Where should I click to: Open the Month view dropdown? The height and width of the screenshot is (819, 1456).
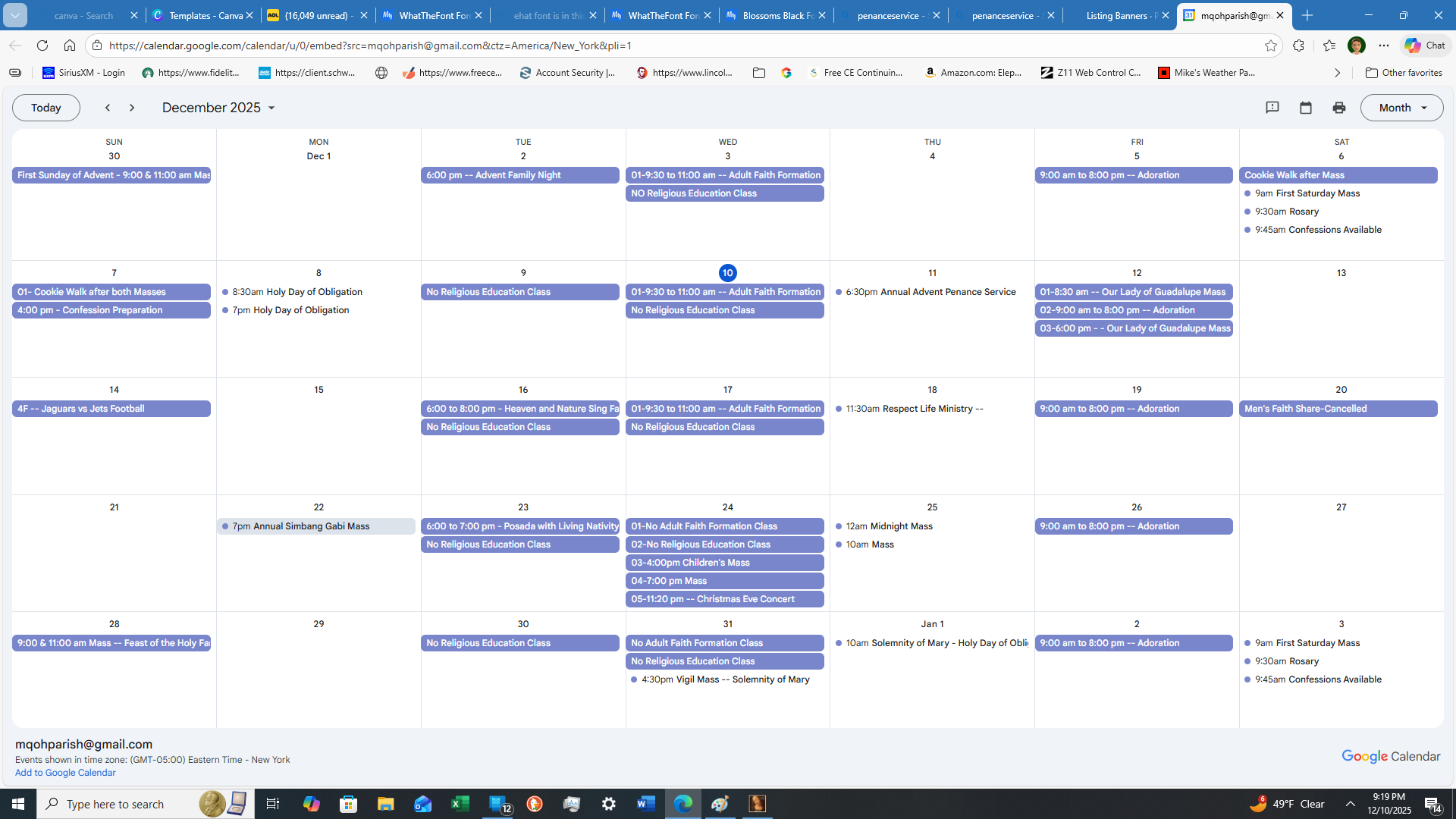coord(1401,108)
